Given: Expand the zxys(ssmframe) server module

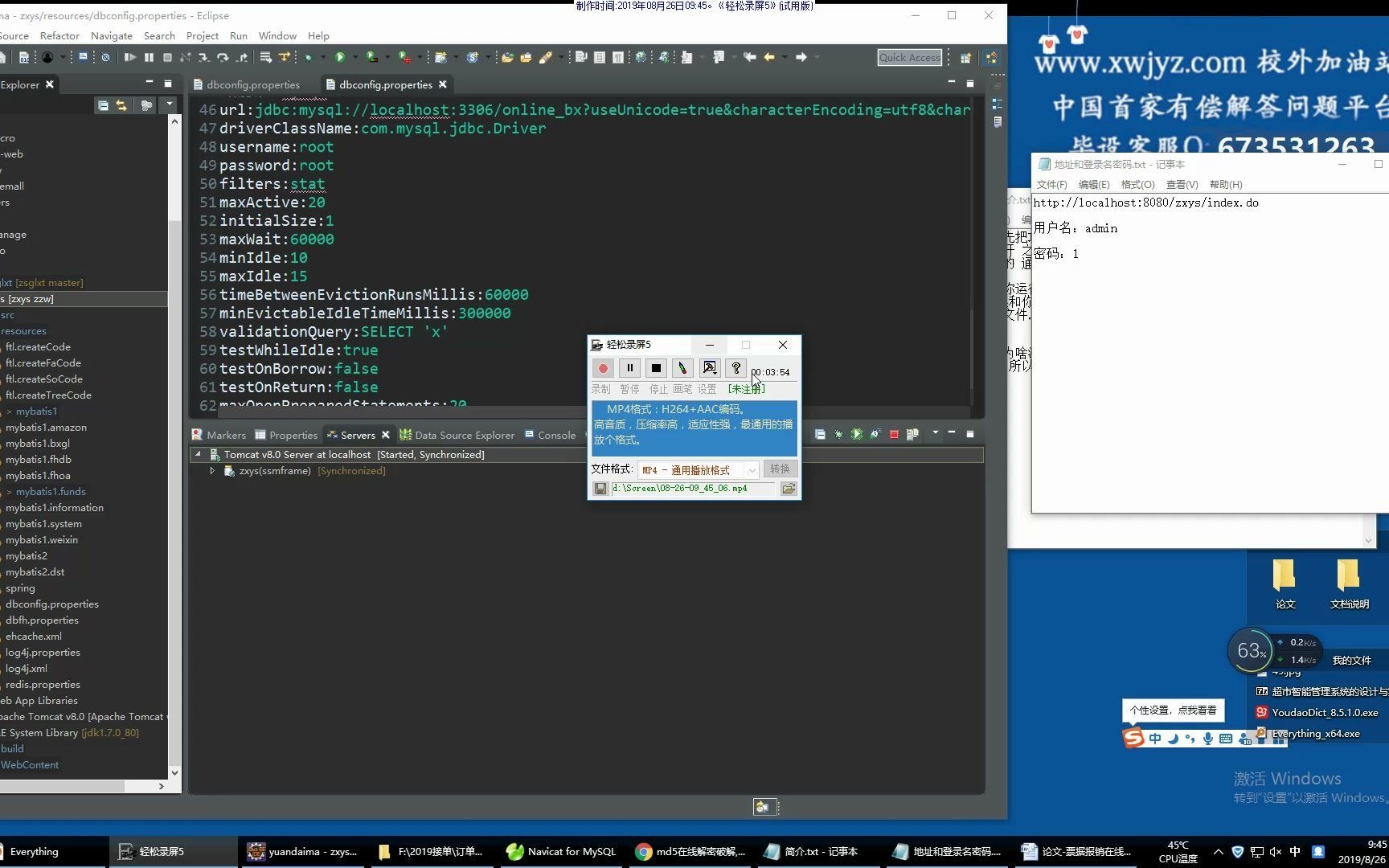Looking at the screenshot, I should tap(212, 471).
